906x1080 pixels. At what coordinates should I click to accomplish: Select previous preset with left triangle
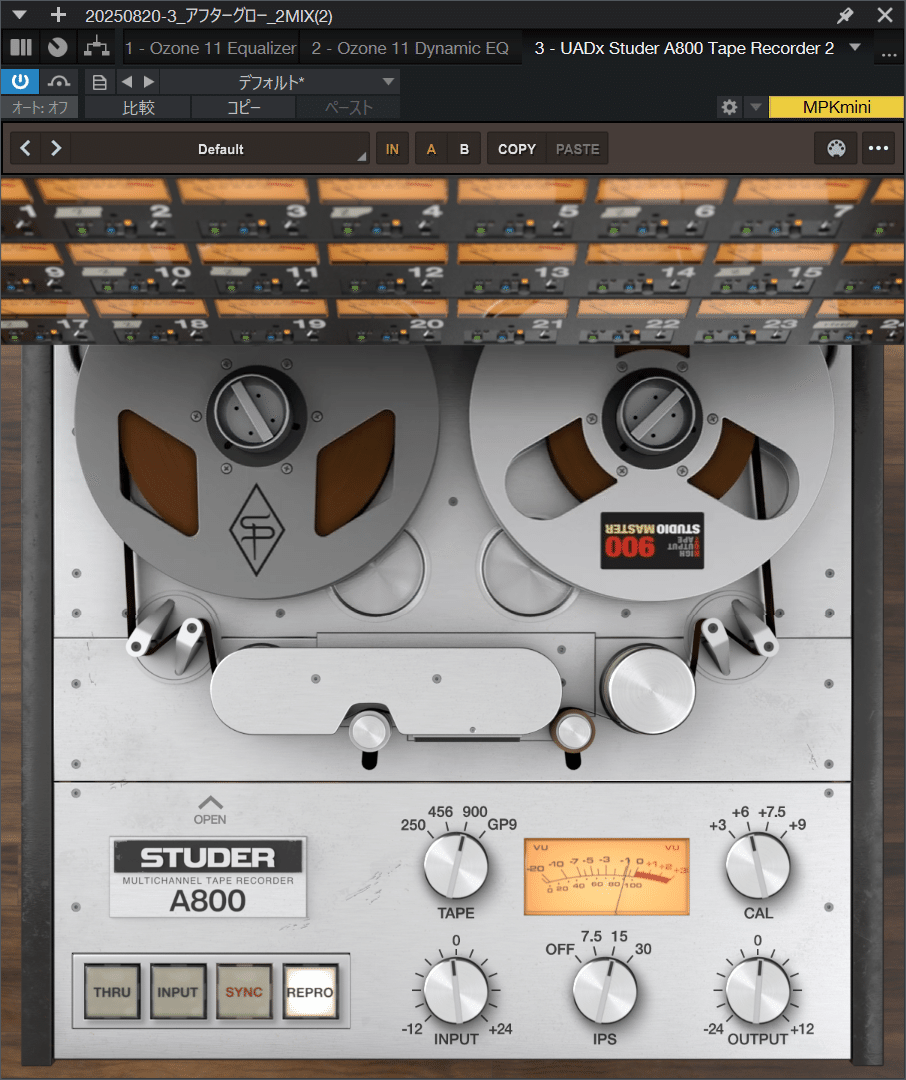point(127,82)
